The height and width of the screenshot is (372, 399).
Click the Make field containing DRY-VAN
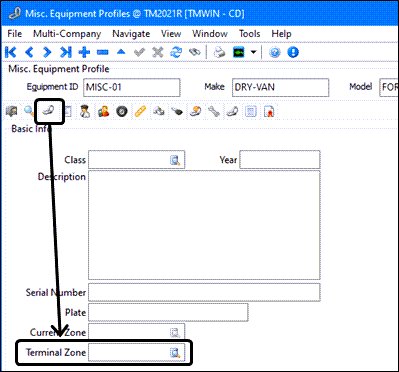point(281,87)
